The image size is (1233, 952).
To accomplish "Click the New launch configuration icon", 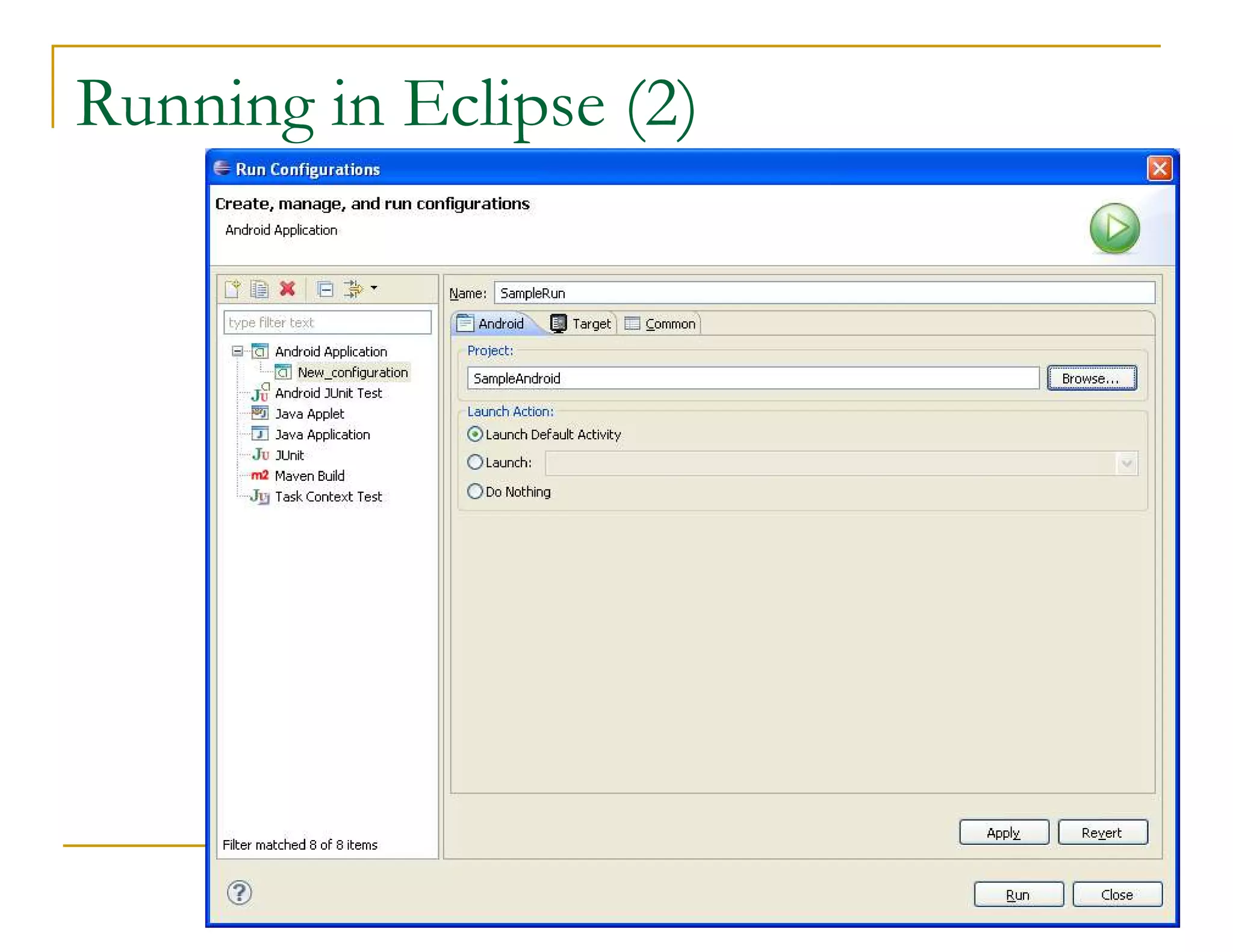I will click(232, 289).
